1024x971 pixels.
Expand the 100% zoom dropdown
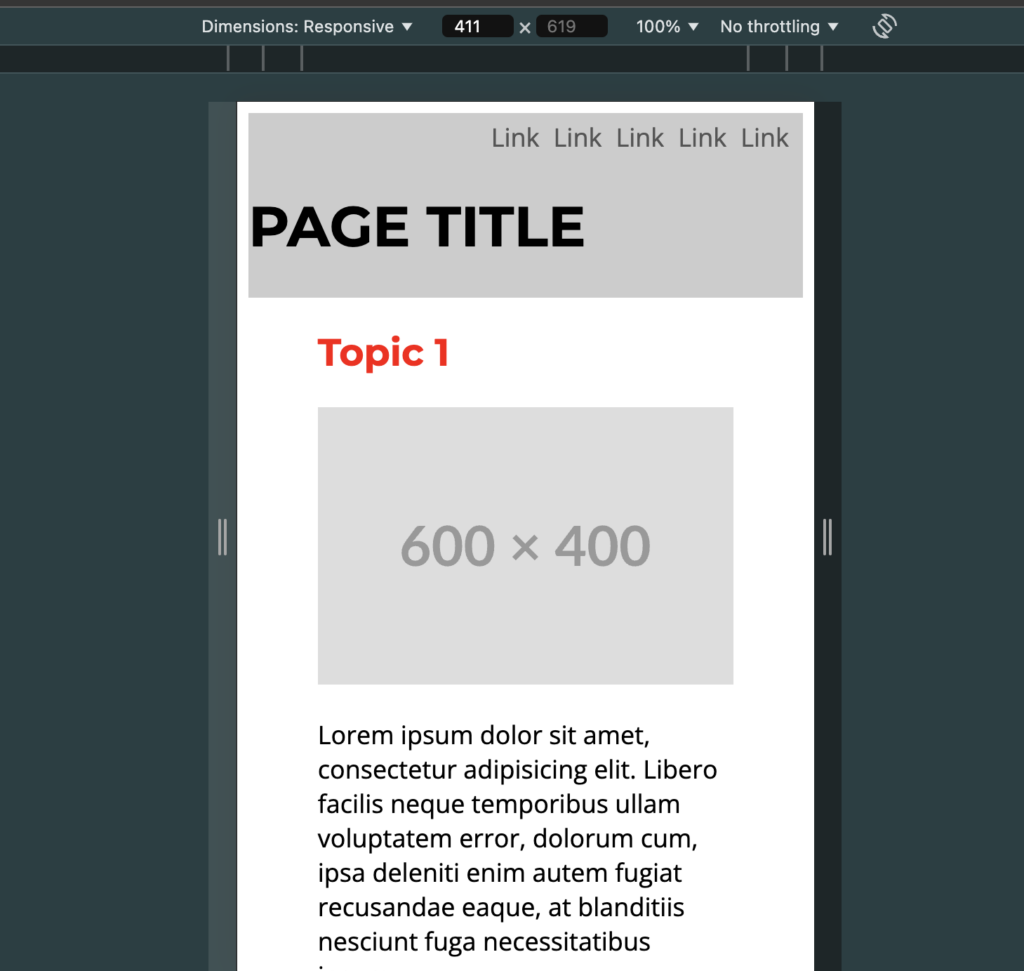point(667,27)
